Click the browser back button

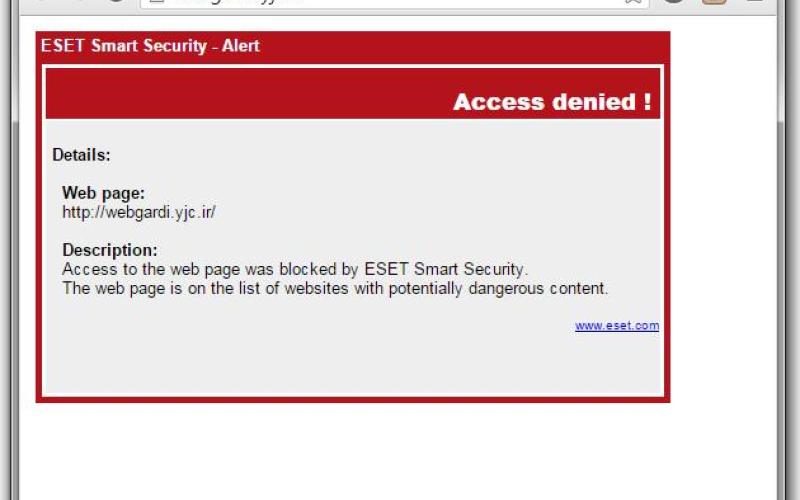click(x=42, y=3)
